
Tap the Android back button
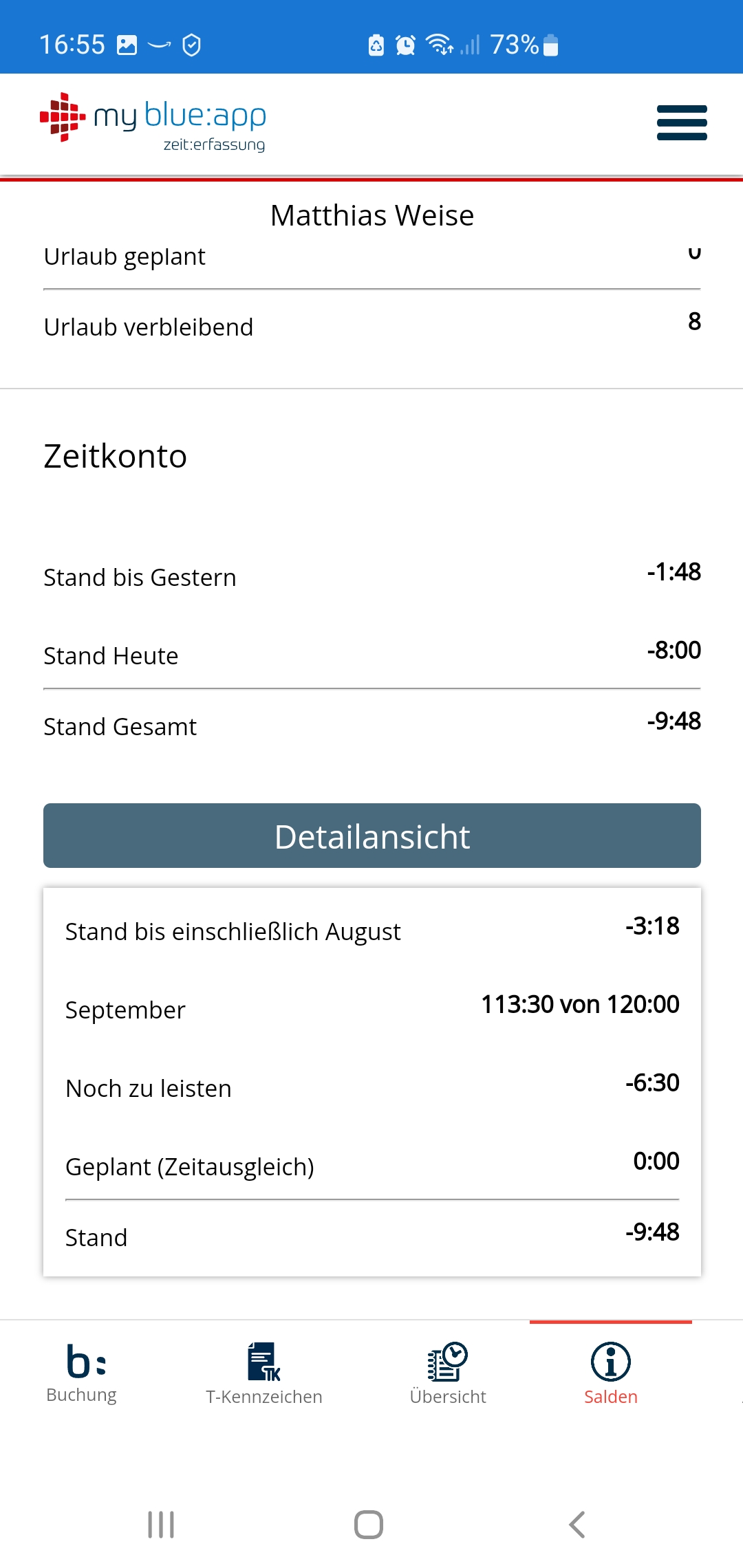[577, 1524]
